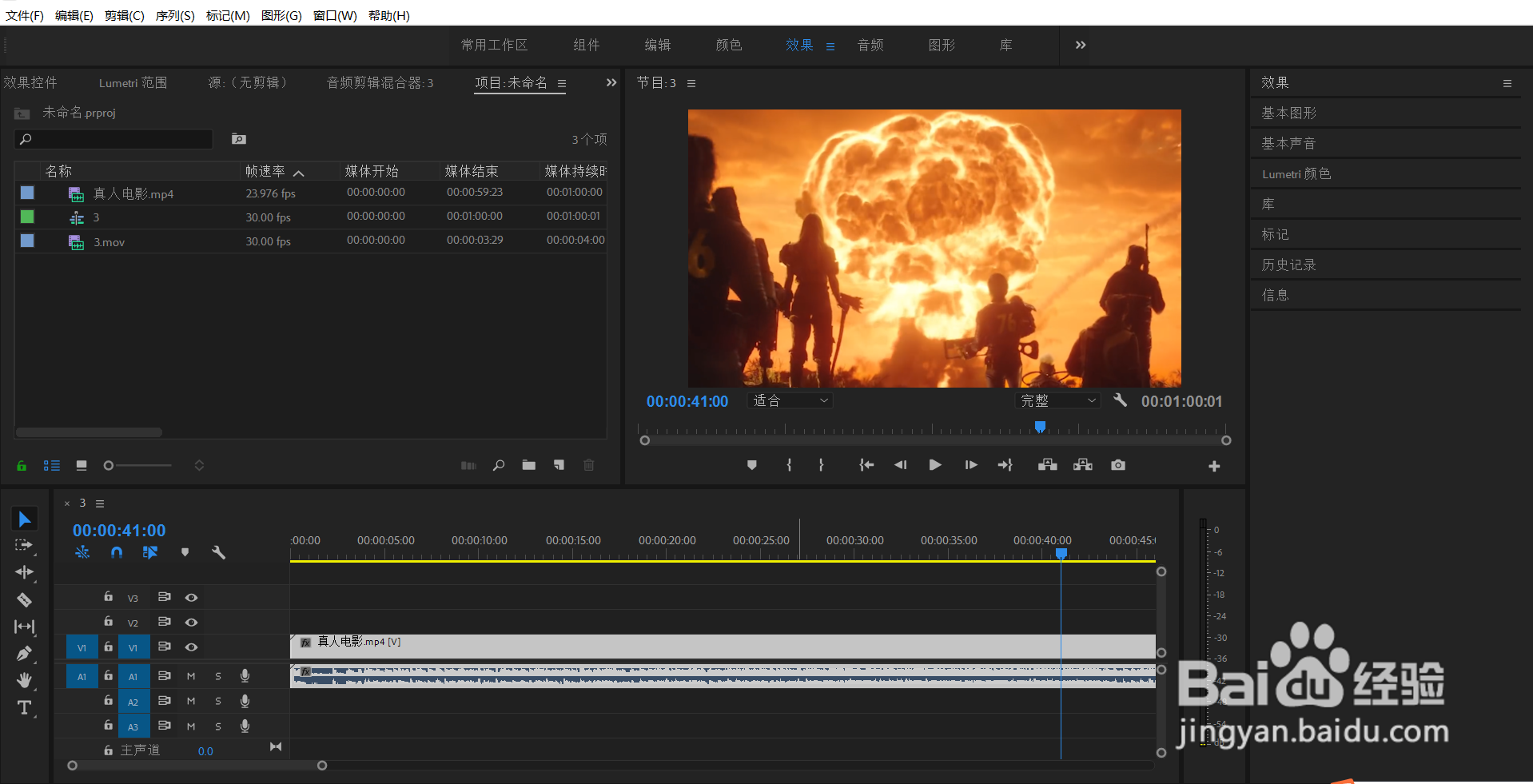This screenshot has width=1533, height=784.
Task: Toggle lock on track V3
Action: tap(108, 596)
